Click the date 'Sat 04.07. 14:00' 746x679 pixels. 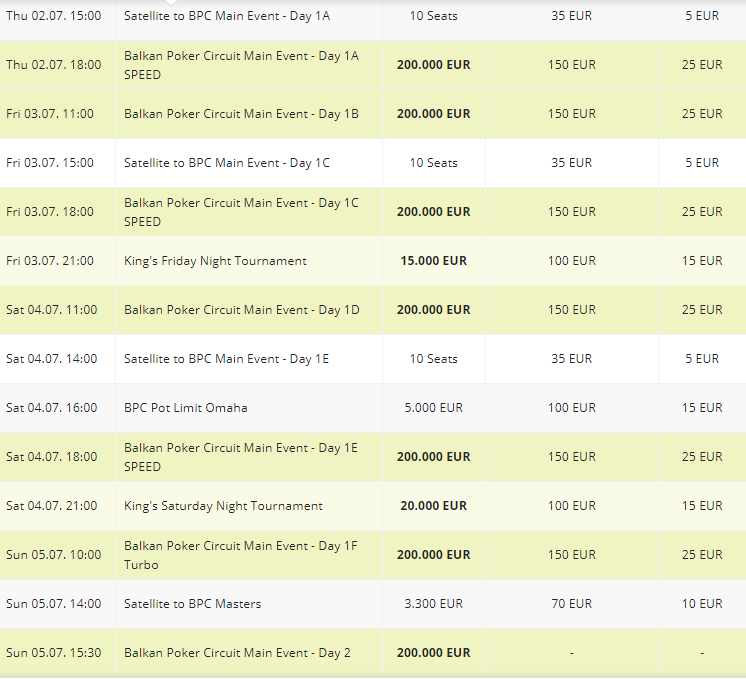(52, 359)
